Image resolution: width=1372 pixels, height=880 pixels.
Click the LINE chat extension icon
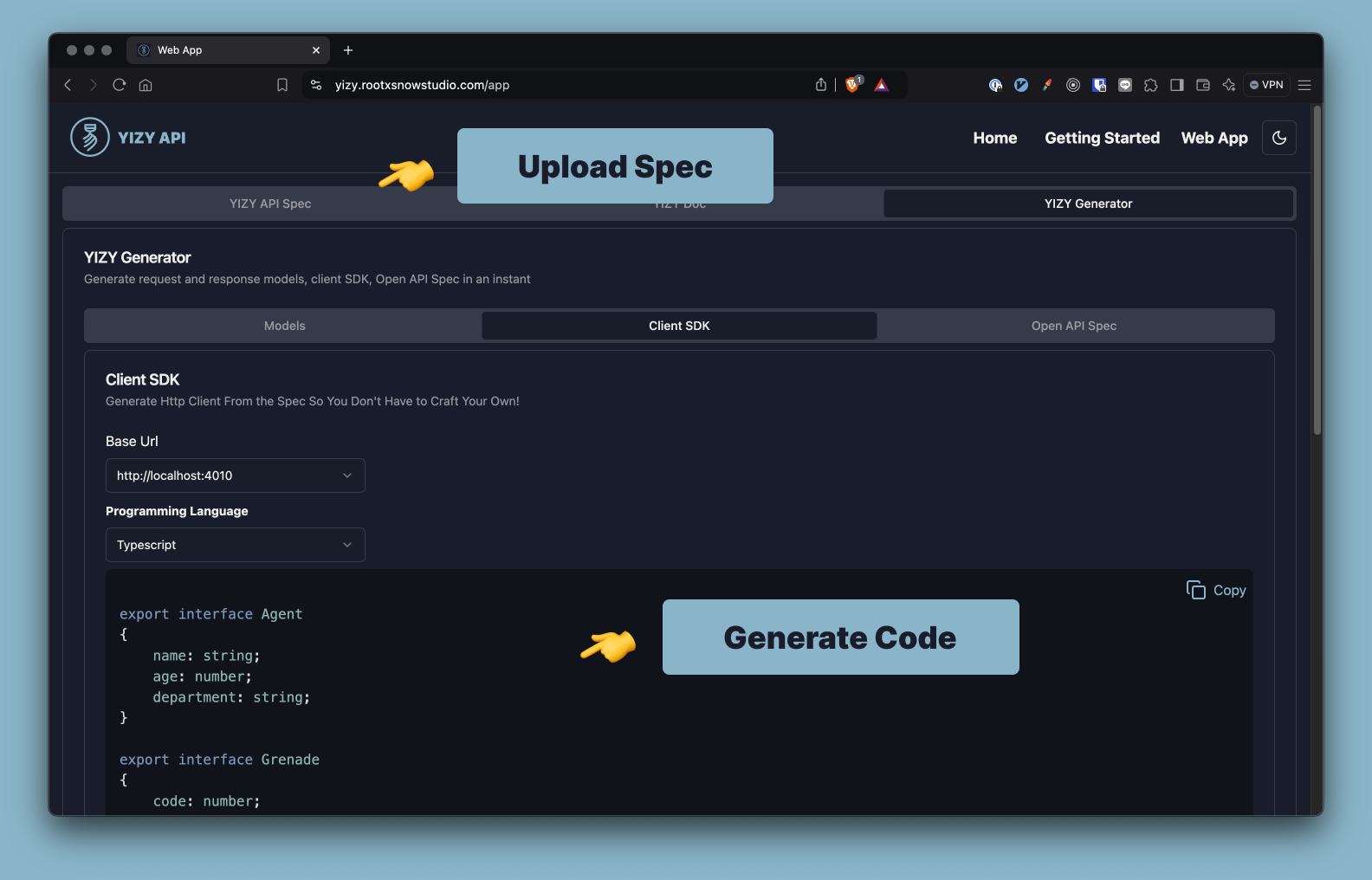click(x=1125, y=85)
